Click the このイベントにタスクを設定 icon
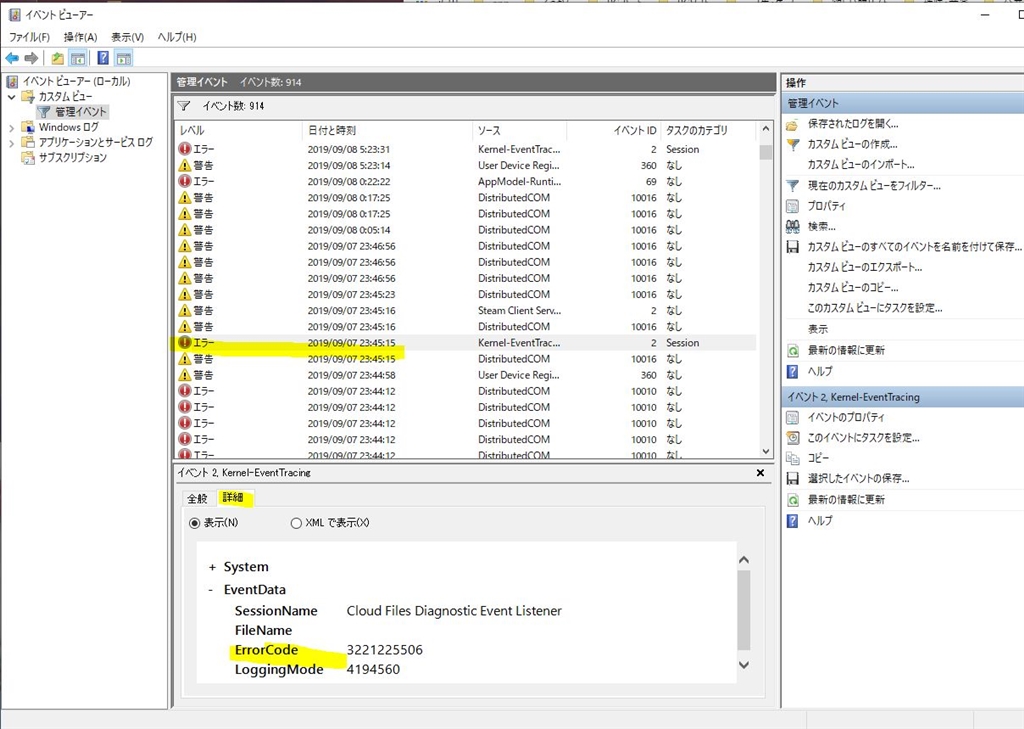1024x729 pixels. pyautogui.click(x=792, y=438)
